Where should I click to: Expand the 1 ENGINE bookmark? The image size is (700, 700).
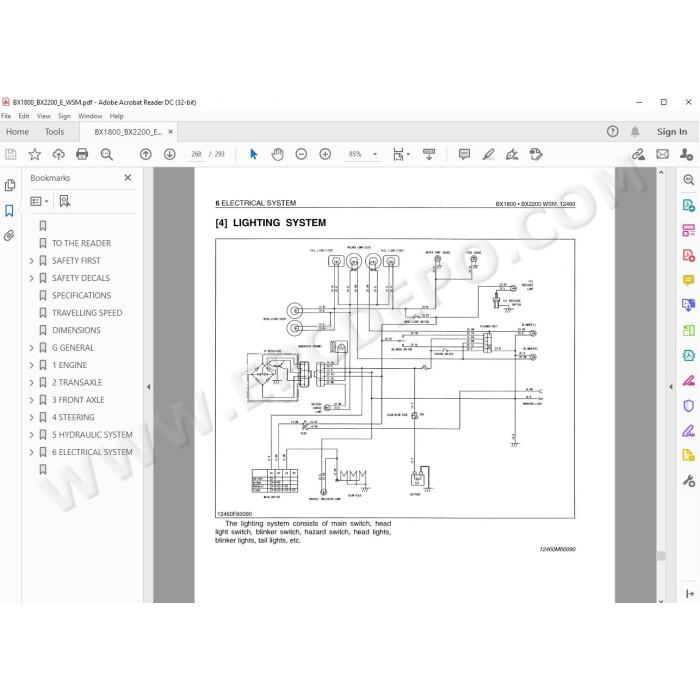(31, 365)
